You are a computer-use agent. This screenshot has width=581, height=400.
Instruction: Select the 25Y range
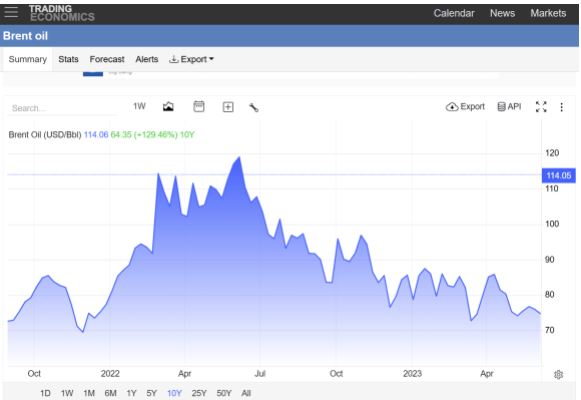[199, 393]
